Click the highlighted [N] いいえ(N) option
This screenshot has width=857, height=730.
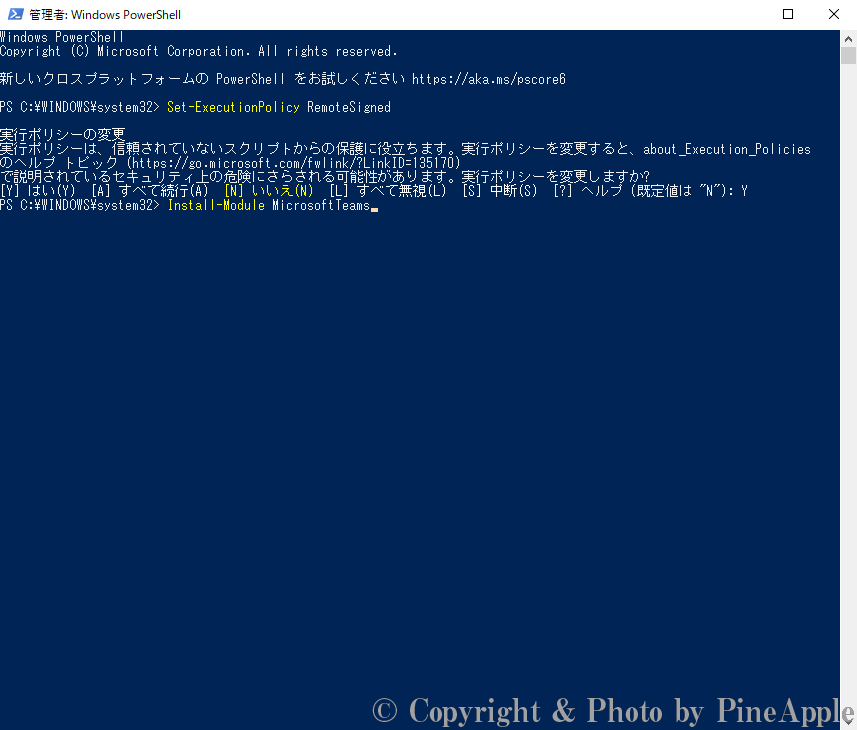point(269,191)
